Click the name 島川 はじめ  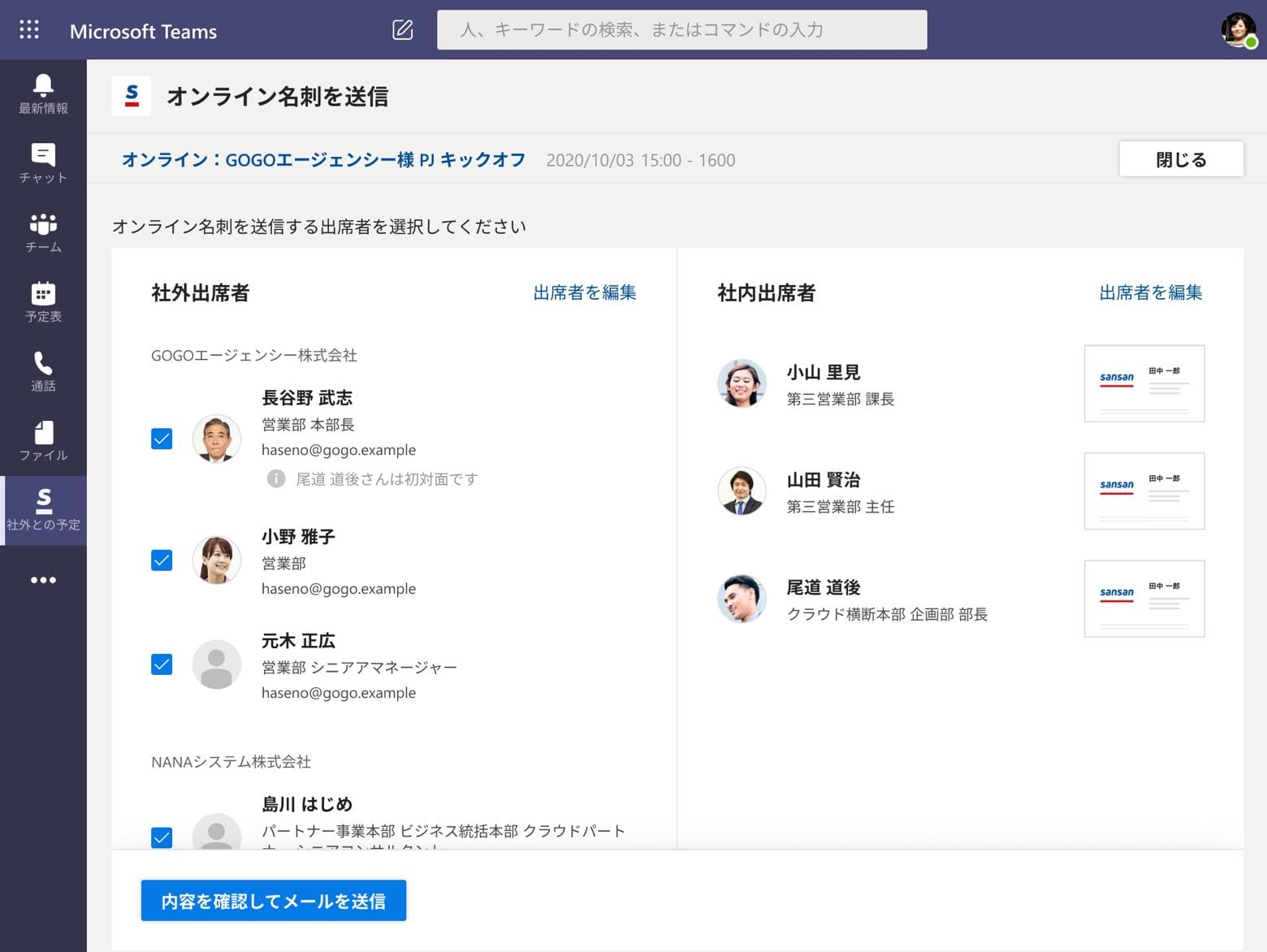(307, 804)
